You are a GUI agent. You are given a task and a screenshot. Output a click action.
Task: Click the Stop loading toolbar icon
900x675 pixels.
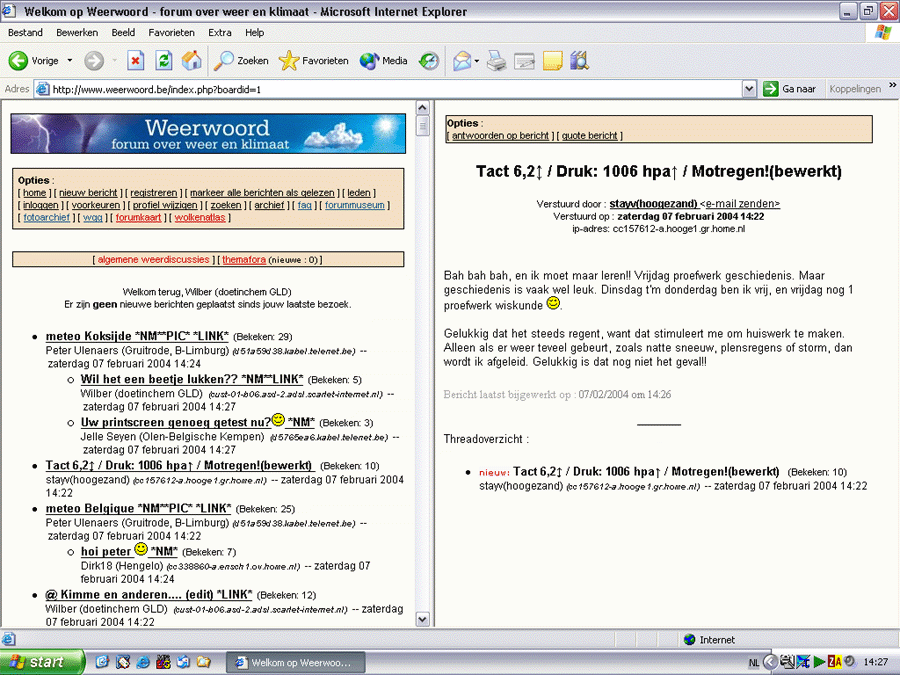[135, 61]
